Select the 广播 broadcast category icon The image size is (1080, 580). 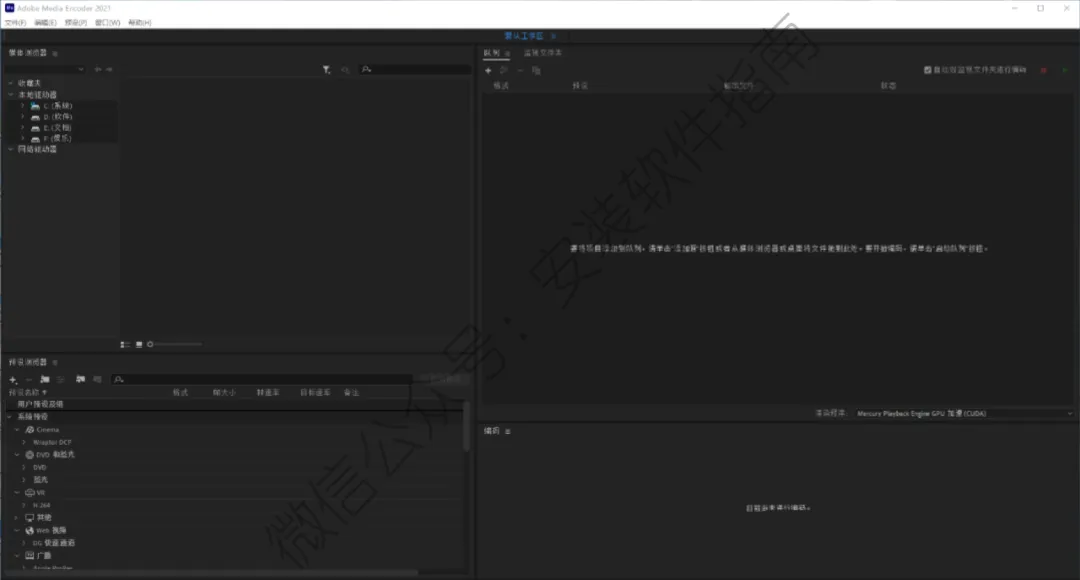coord(30,555)
